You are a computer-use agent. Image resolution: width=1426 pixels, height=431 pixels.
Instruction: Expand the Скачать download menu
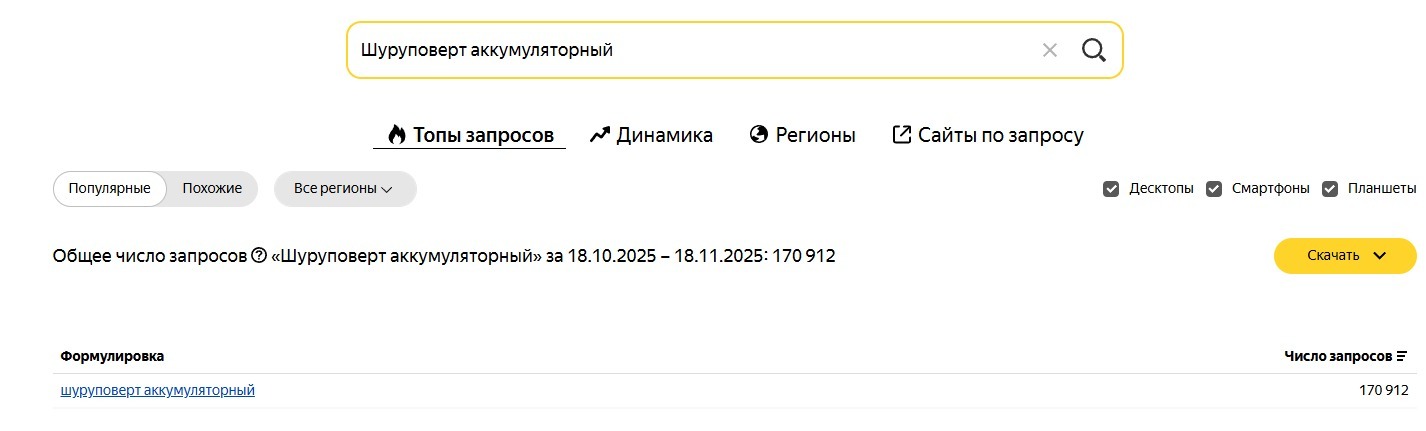click(x=1344, y=255)
